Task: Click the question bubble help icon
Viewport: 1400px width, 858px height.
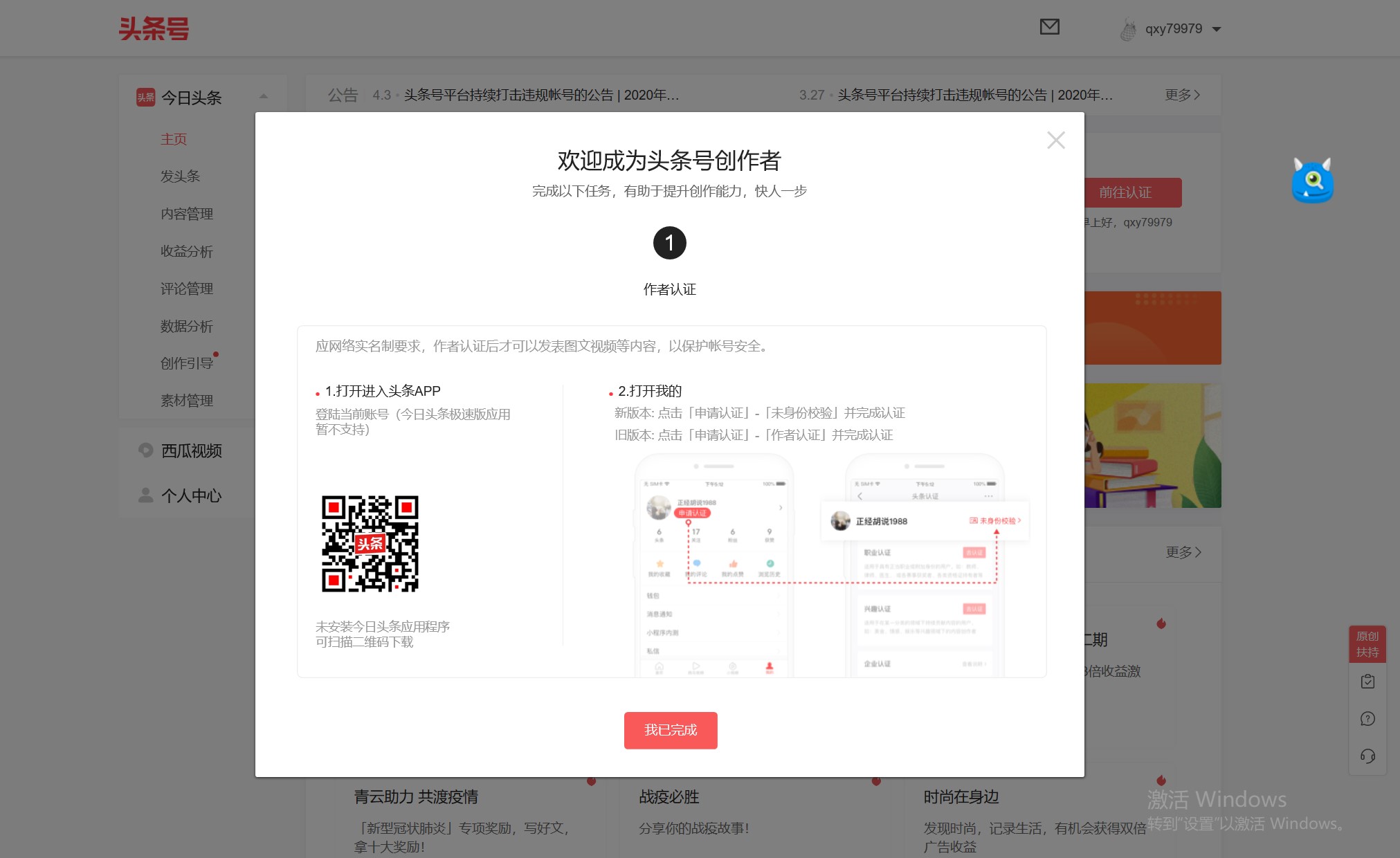Action: [1367, 718]
